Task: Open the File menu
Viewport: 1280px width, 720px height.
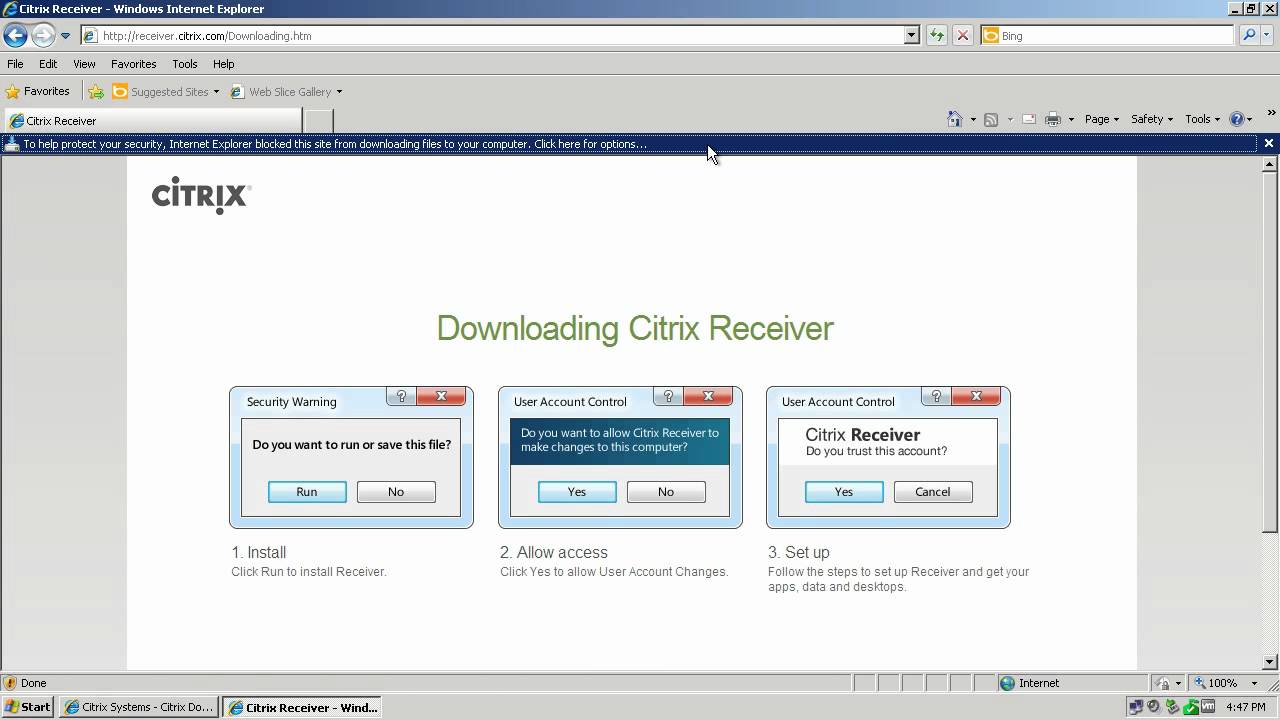Action: tap(15, 64)
